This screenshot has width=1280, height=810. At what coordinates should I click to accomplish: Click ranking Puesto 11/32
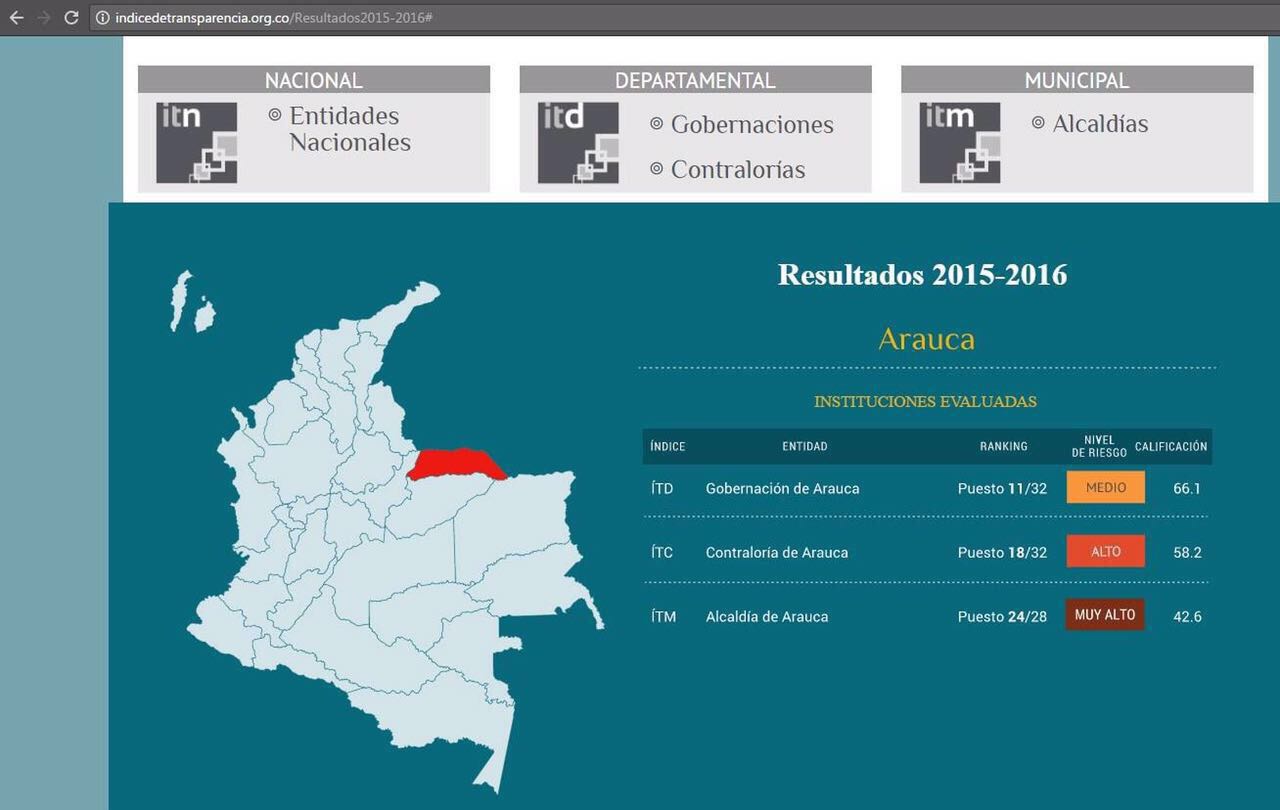pos(1002,489)
